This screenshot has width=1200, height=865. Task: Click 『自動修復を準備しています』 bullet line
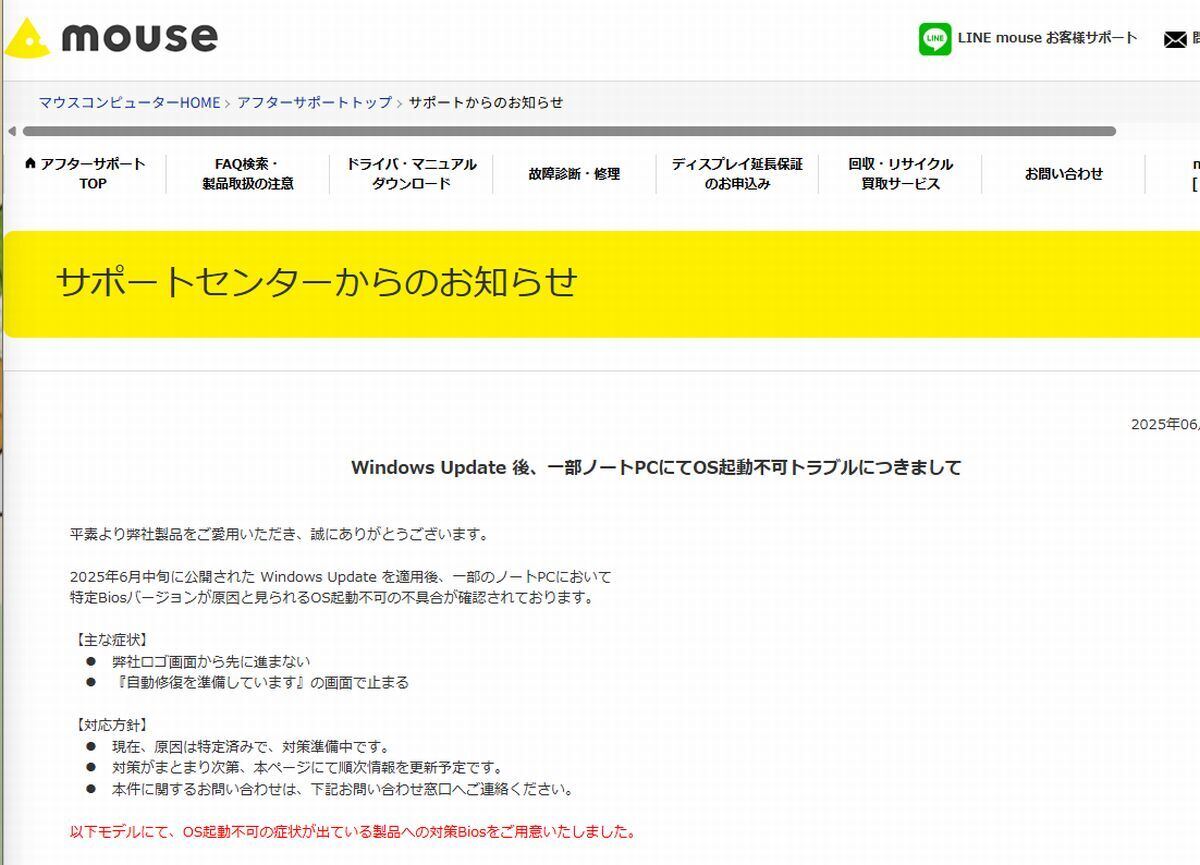click(x=260, y=682)
